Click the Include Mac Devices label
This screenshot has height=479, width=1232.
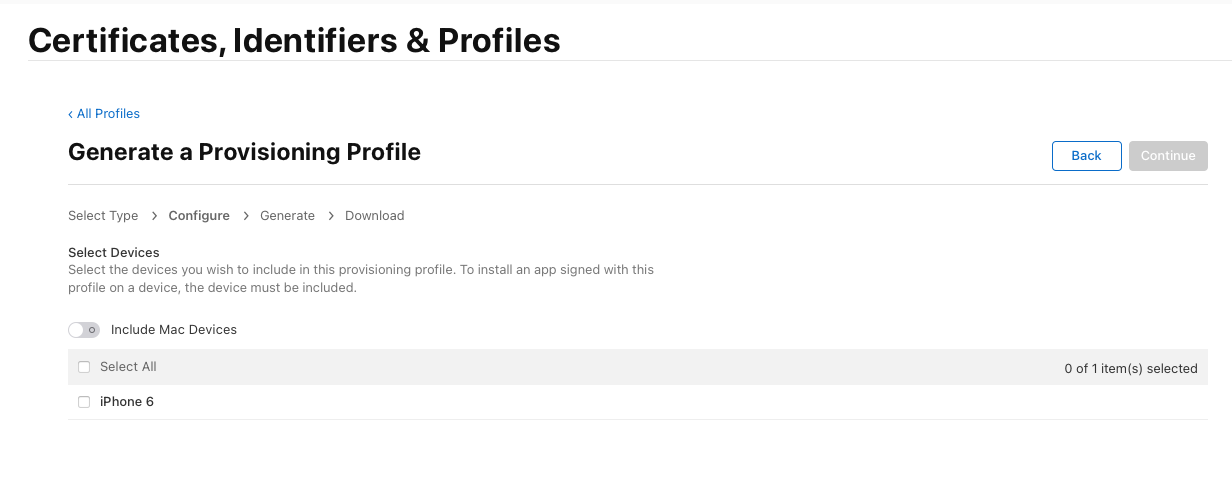coord(174,330)
